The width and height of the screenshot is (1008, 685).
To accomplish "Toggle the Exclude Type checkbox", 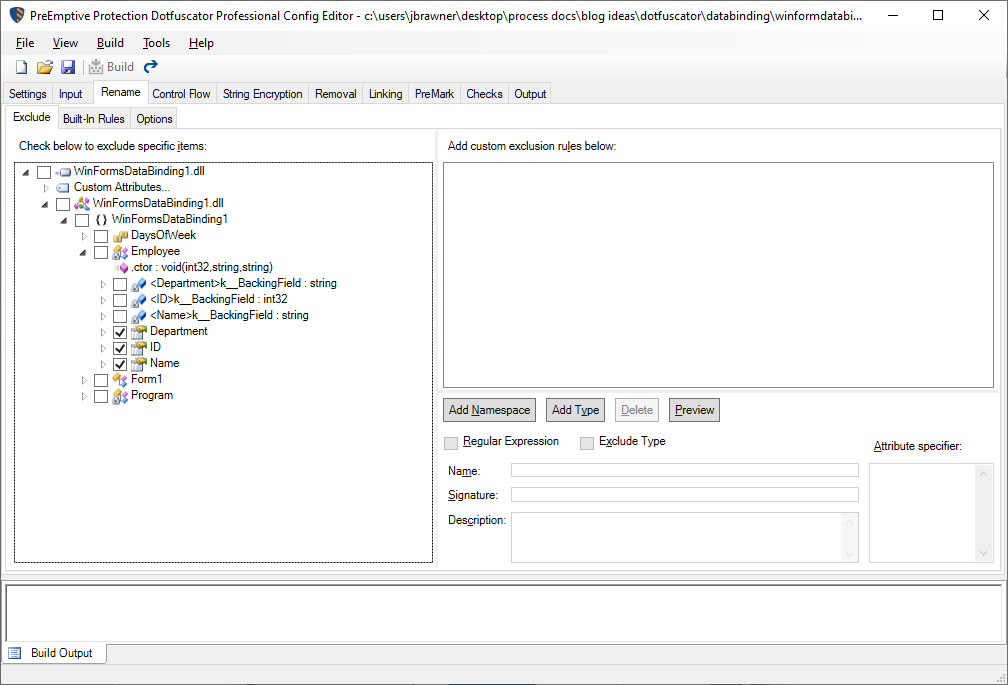I will pyautogui.click(x=587, y=443).
